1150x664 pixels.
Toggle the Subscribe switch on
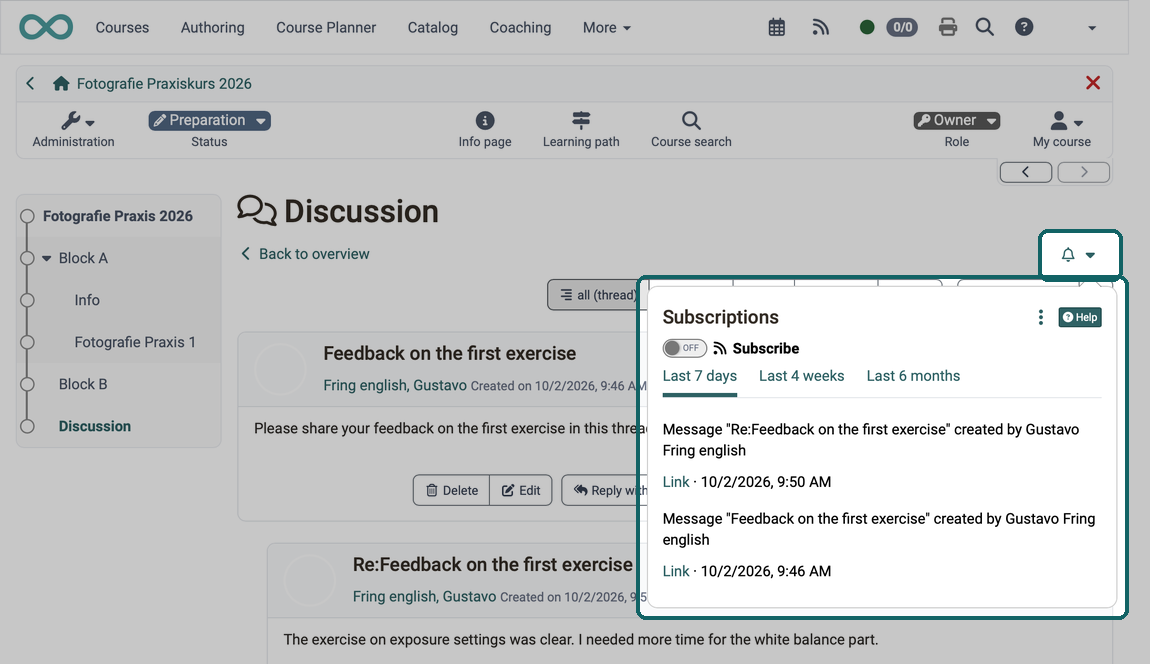tap(684, 348)
